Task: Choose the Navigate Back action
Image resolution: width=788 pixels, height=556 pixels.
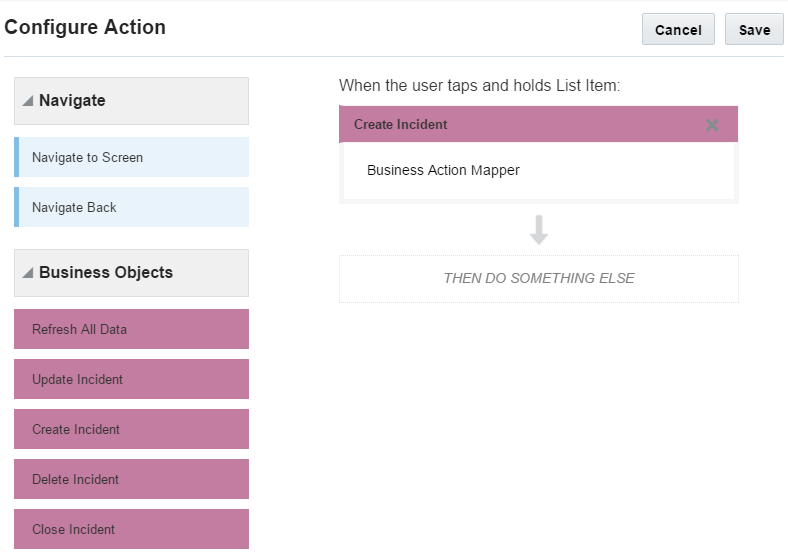Action: (x=131, y=207)
